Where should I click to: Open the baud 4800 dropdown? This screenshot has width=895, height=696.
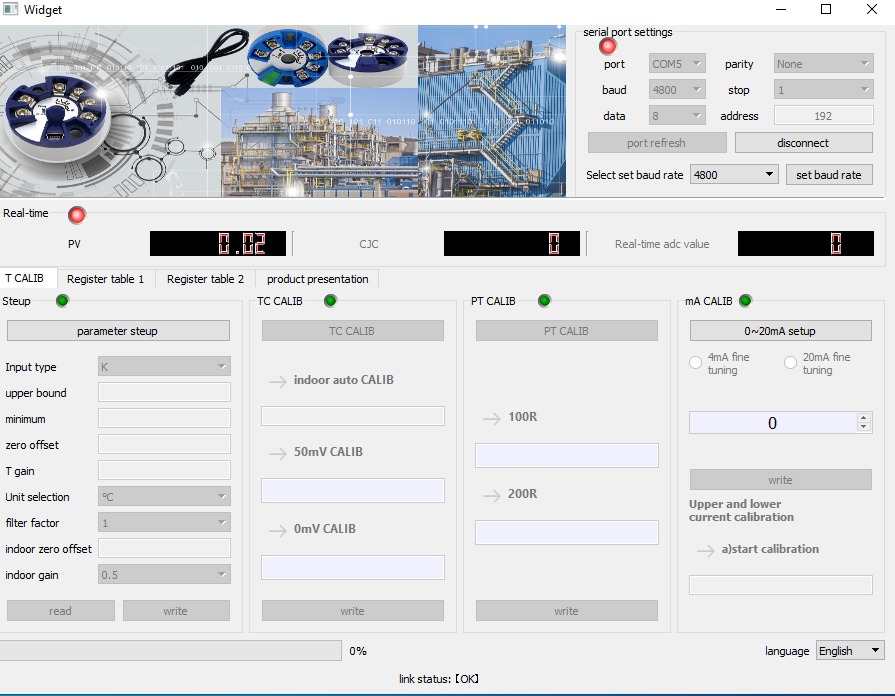[x=677, y=90]
